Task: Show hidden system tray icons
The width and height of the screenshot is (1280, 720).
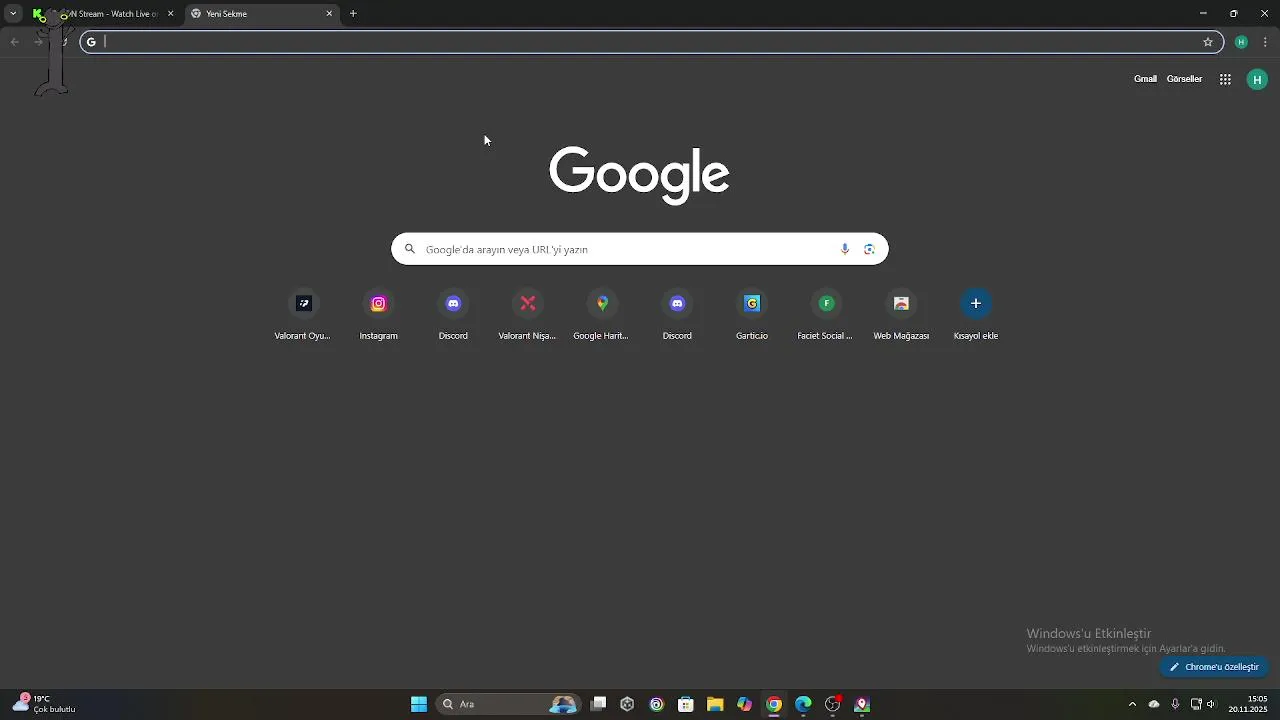Action: pyautogui.click(x=1132, y=704)
